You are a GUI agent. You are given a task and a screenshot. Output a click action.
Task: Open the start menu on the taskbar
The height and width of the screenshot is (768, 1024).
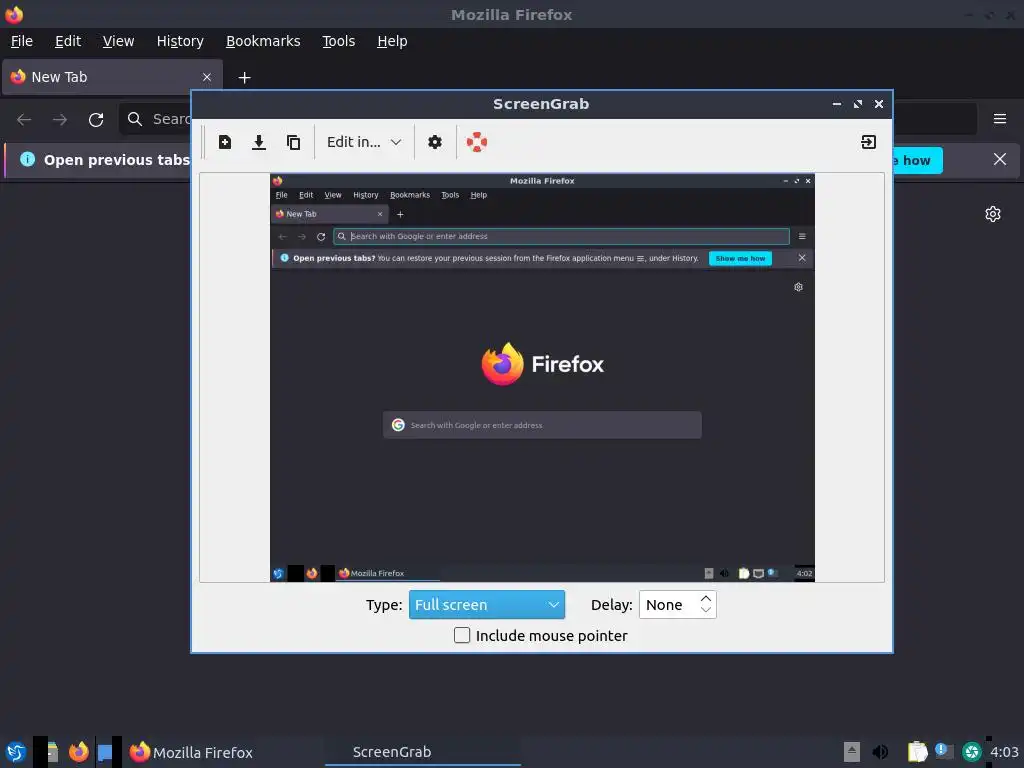16,752
